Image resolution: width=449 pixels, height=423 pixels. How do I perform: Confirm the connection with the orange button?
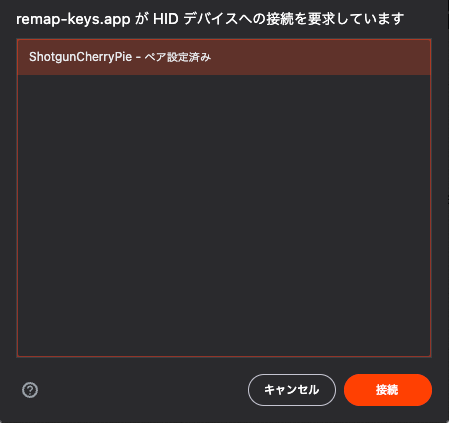point(388,390)
